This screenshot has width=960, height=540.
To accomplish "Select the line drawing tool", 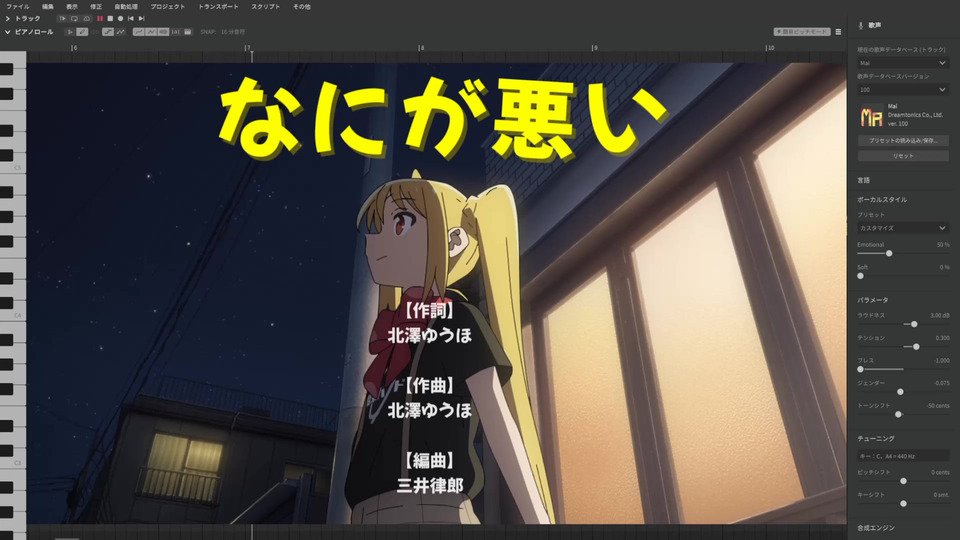I will tap(108, 32).
